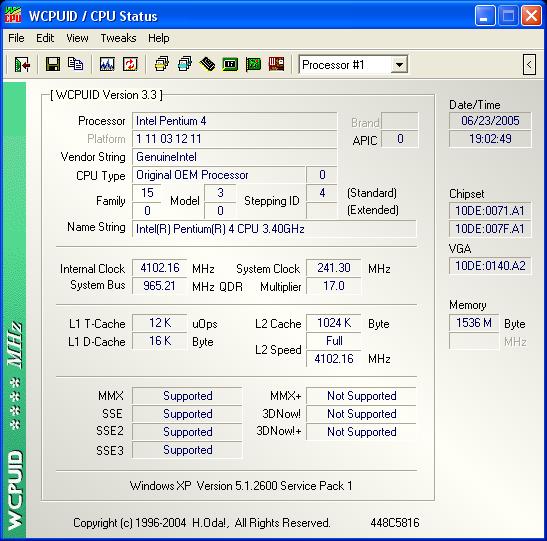Click the System Bus value 965.21

click(160, 286)
